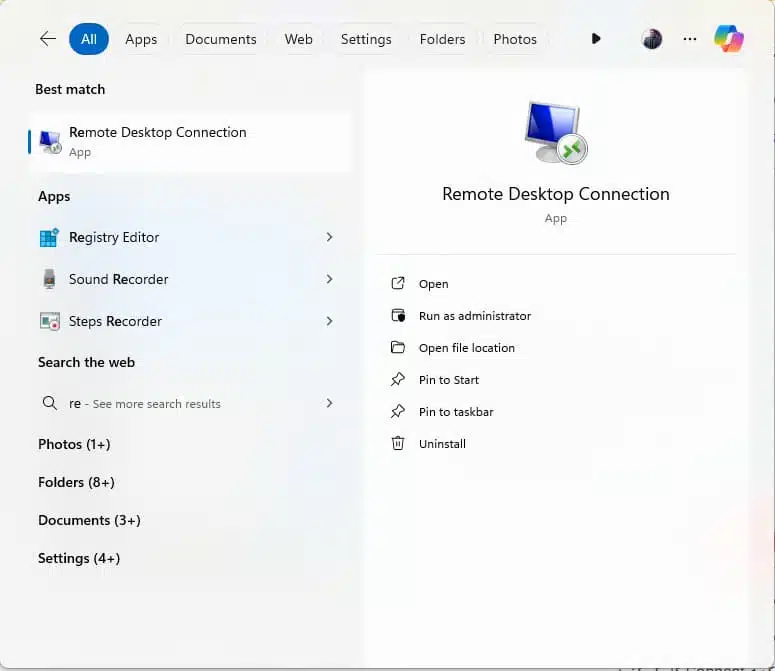Click the Sound Recorder microphone icon
Image resolution: width=775 pixels, height=671 pixels.
(x=49, y=279)
